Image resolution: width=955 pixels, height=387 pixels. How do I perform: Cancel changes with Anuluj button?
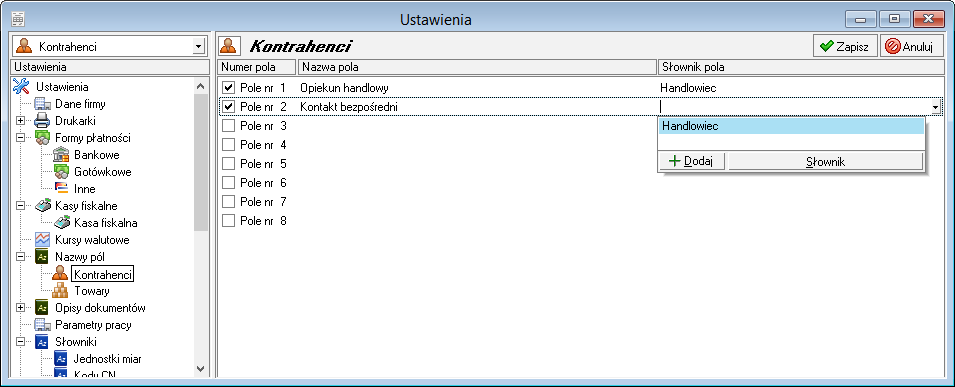point(911,46)
